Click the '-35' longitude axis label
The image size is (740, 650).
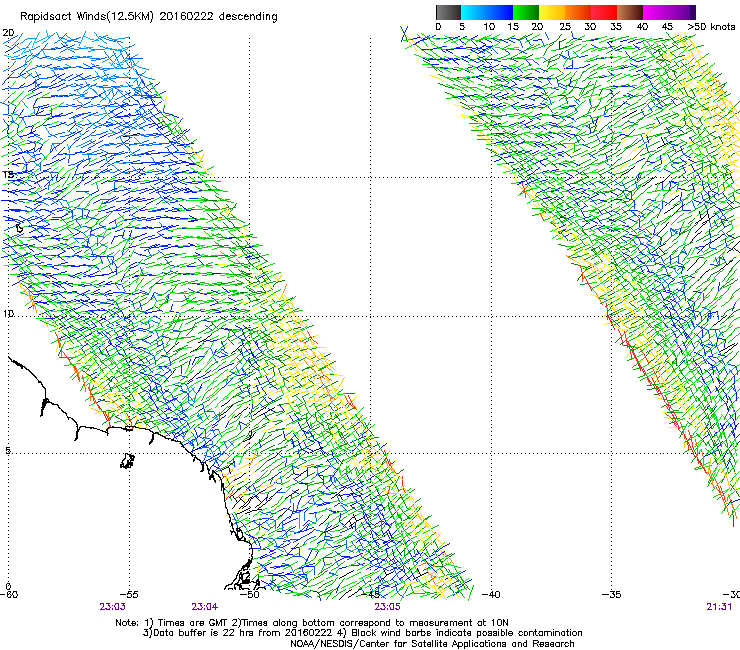click(612, 595)
